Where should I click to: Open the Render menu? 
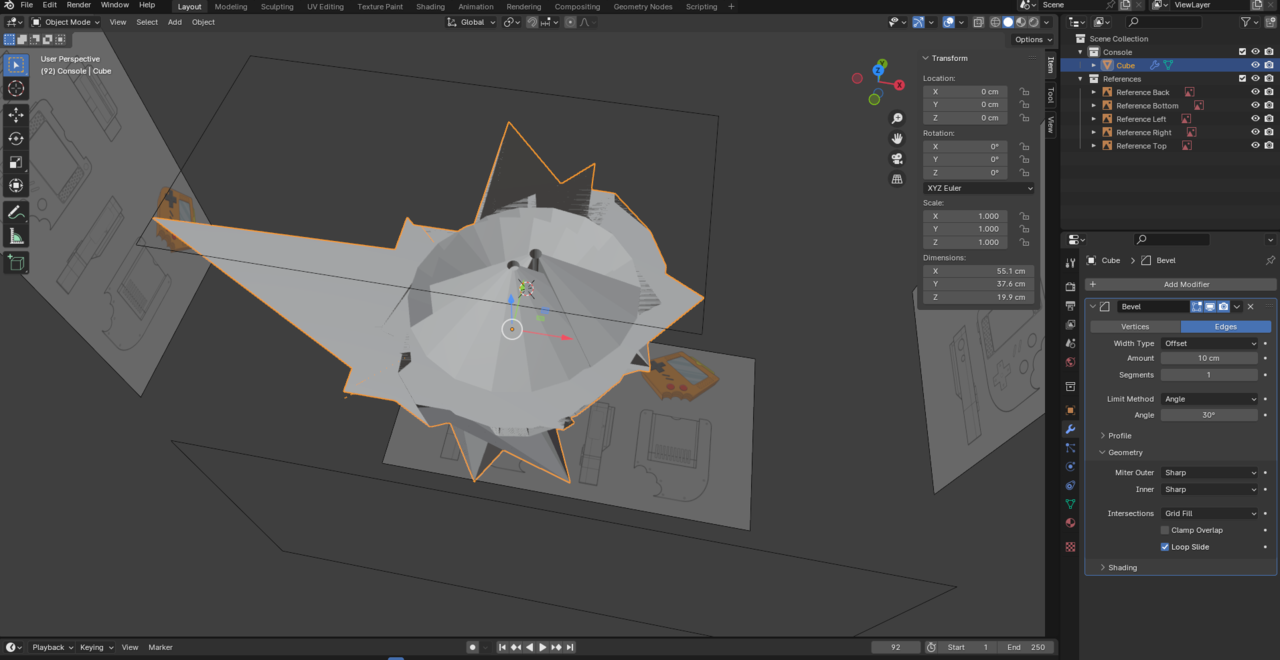pyautogui.click(x=79, y=5)
